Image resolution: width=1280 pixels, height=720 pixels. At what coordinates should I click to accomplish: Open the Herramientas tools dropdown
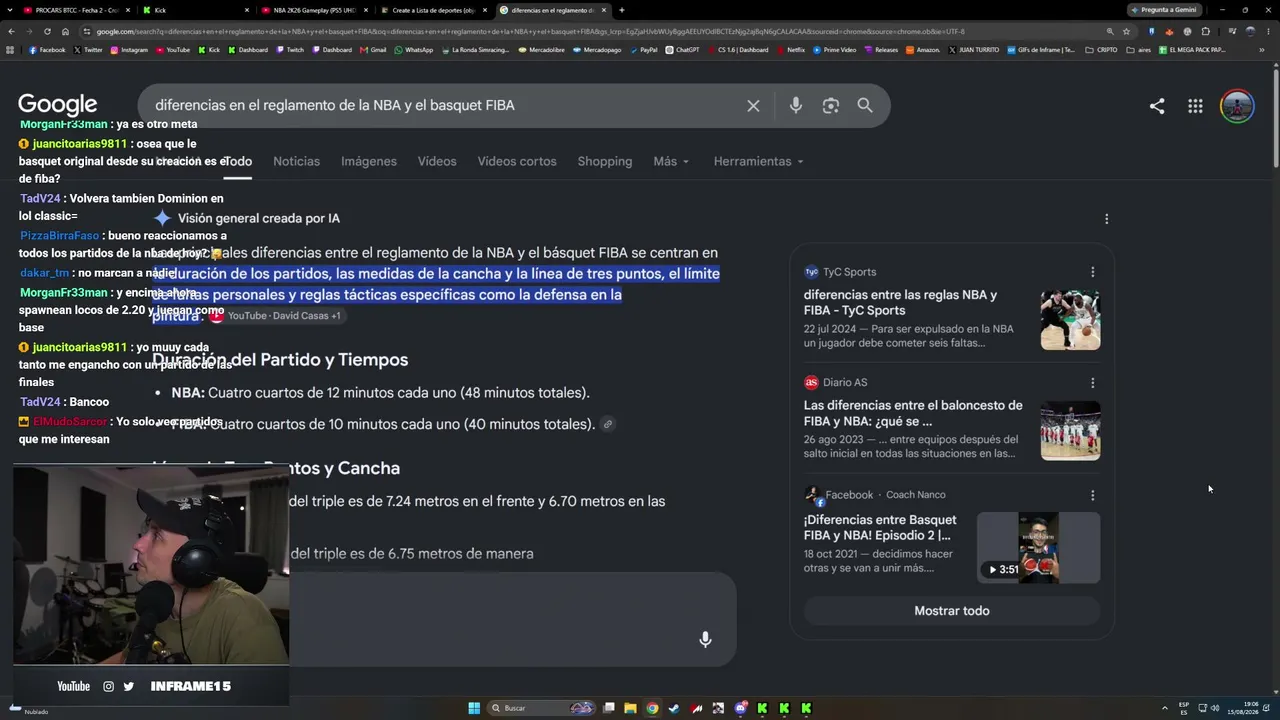[x=758, y=161]
